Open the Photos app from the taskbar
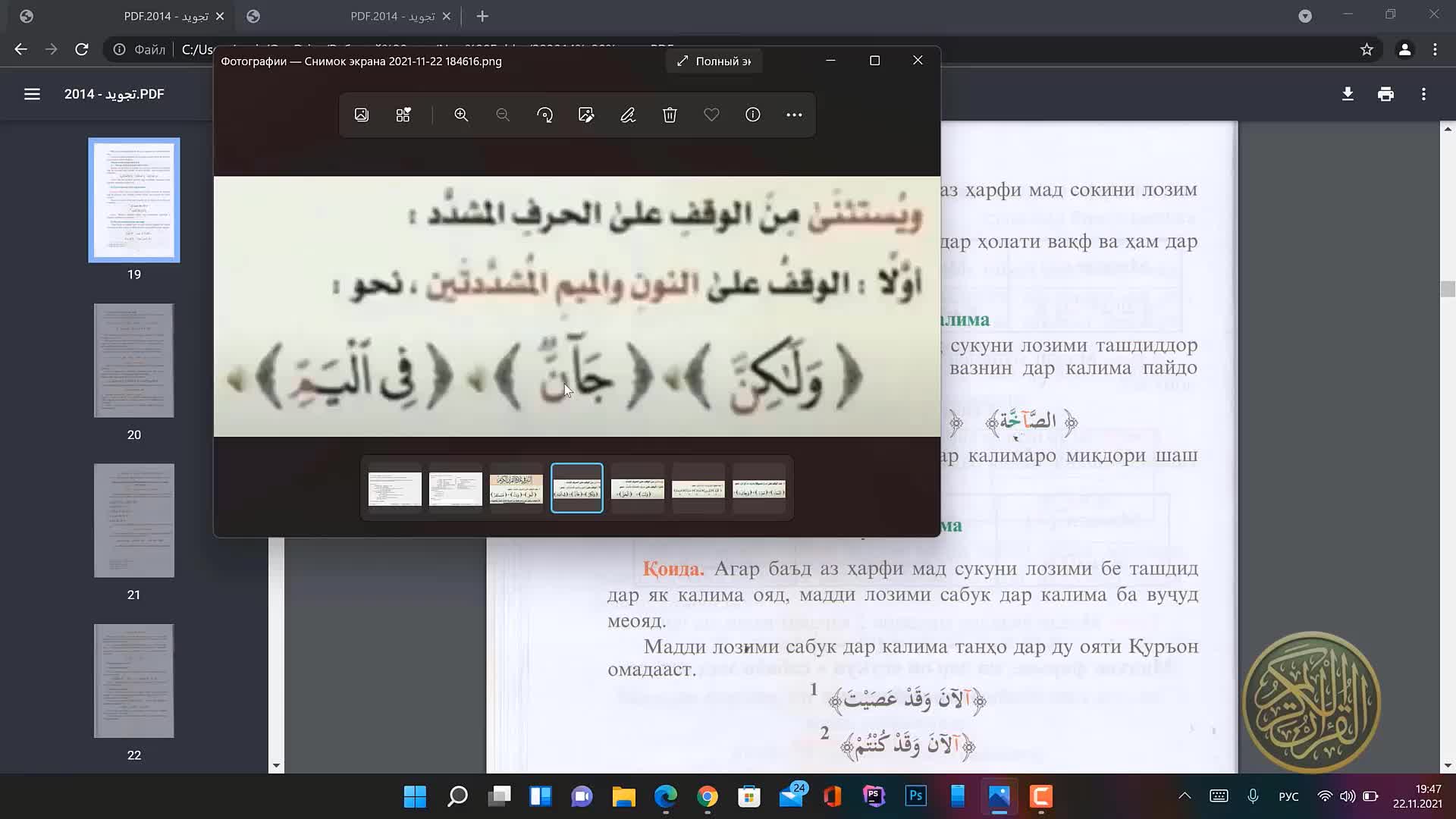 point(999,796)
